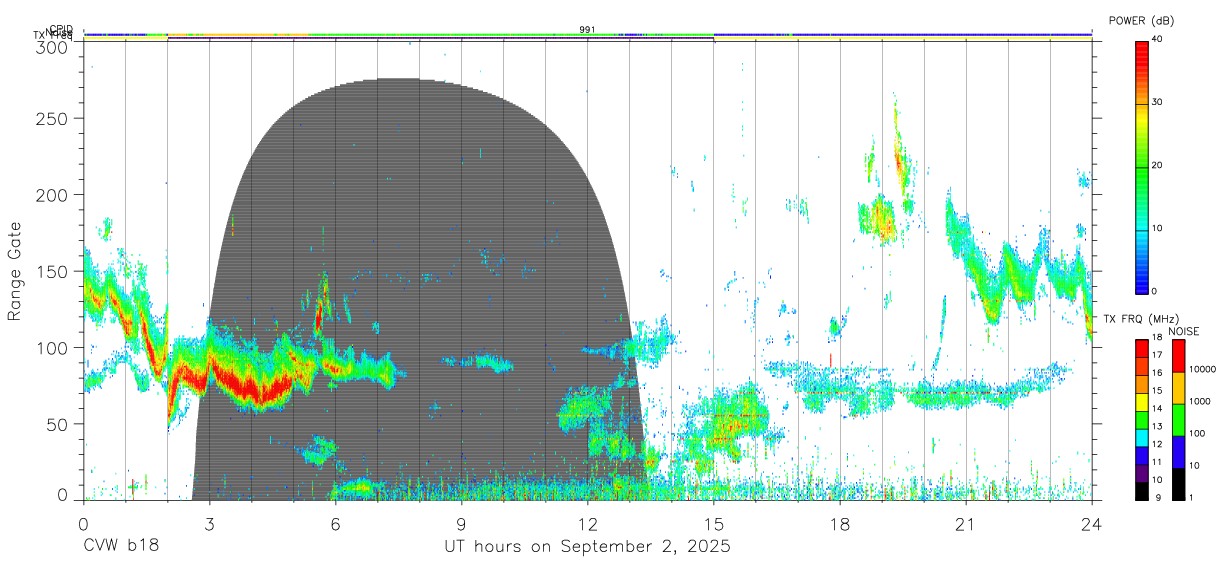Click the 'Range Gate' y-axis label
Viewport: 1228px width, 567px height.
tap(15, 272)
